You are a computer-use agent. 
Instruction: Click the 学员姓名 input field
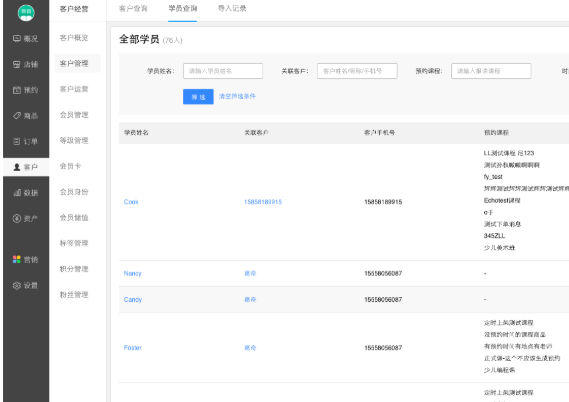[223, 71]
